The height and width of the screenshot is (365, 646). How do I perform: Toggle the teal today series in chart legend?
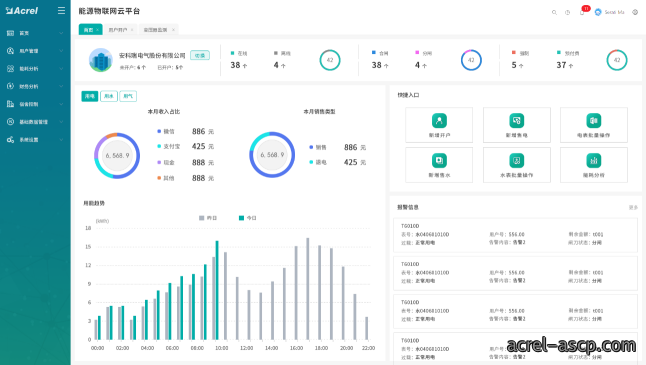tap(248, 218)
